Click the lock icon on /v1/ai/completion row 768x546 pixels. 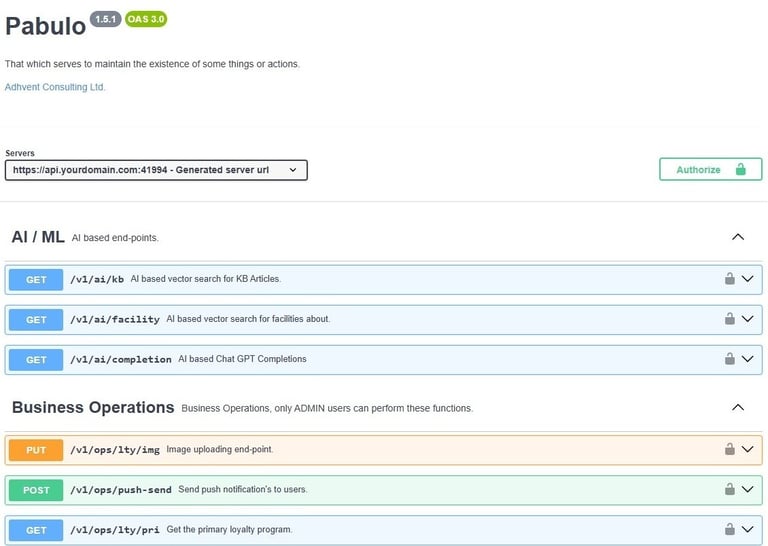tap(729, 359)
